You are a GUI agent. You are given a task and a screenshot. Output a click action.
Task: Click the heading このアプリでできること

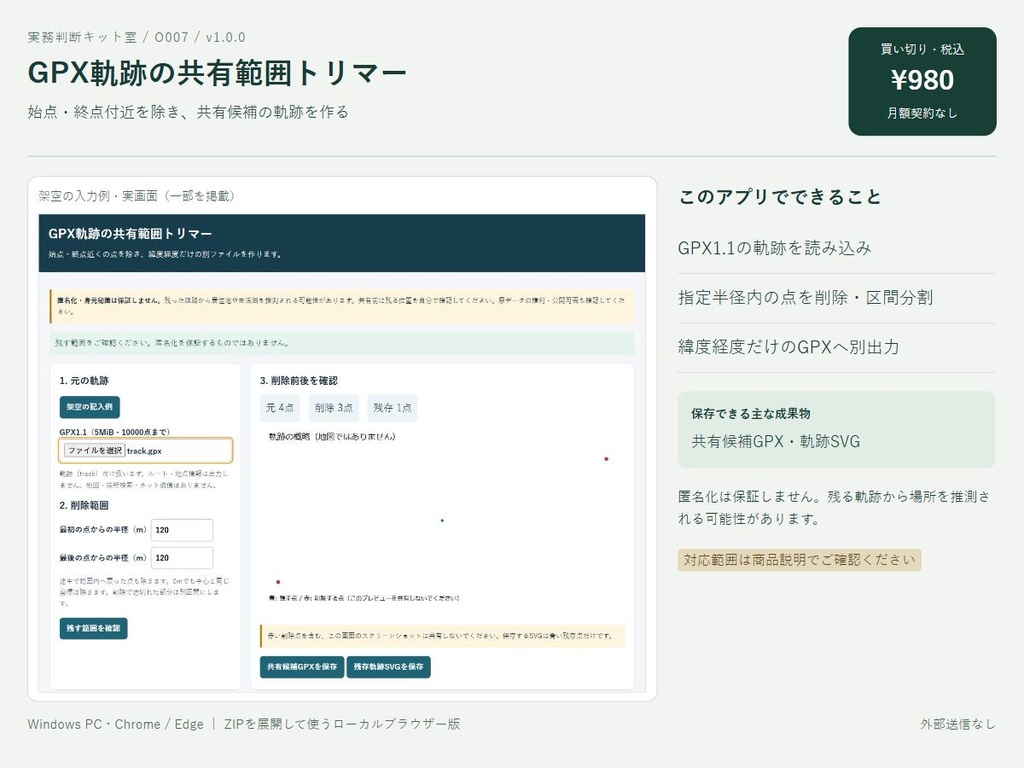tap(780, 197)
